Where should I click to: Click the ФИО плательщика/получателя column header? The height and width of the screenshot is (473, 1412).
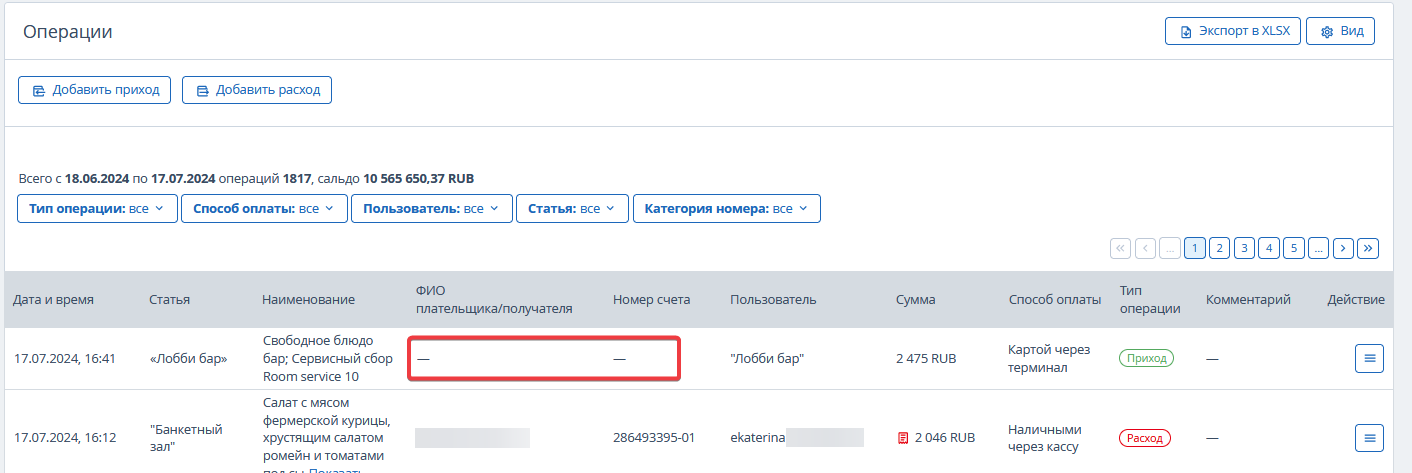click(494, 300)
